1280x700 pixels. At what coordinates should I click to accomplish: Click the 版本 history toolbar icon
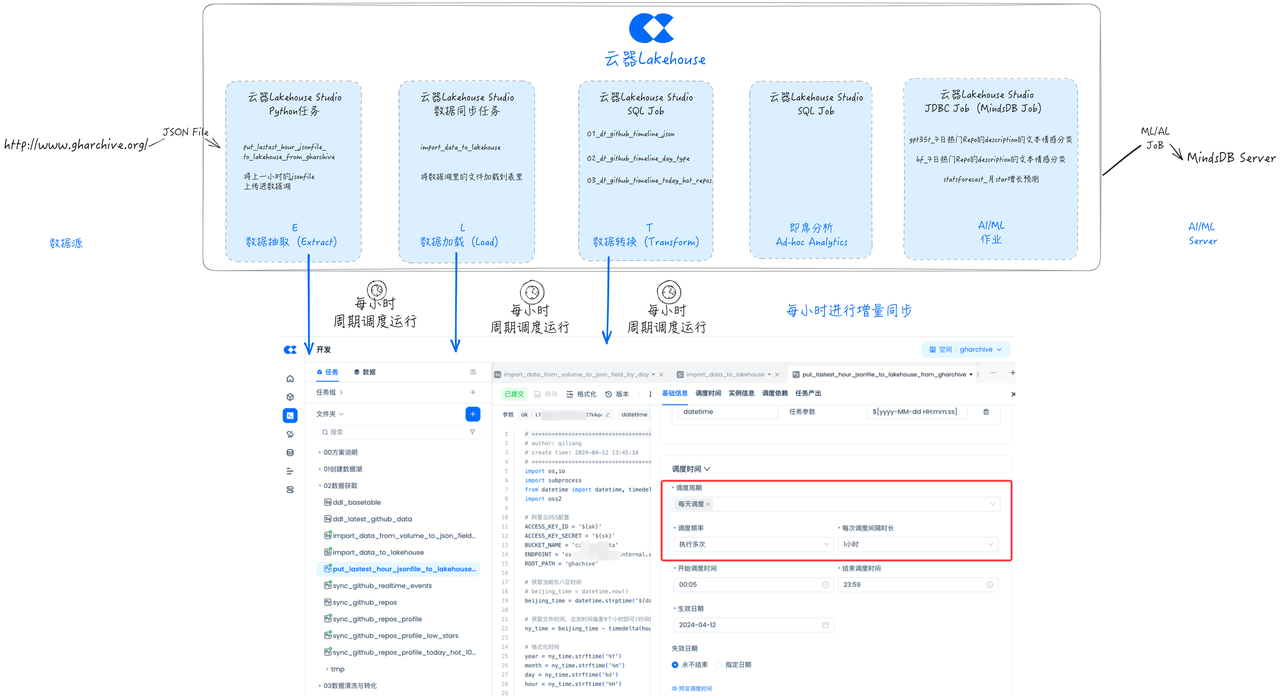617,394
